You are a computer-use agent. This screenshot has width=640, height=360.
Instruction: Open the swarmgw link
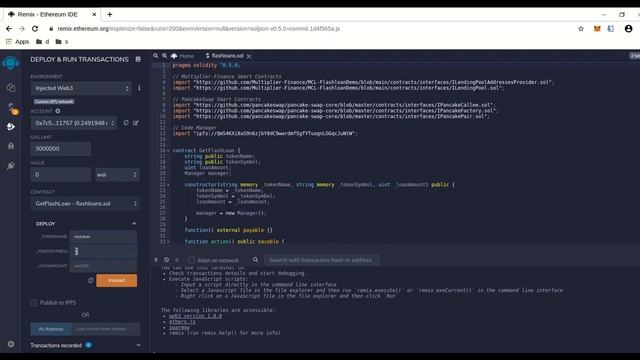[x=179, y=327]
